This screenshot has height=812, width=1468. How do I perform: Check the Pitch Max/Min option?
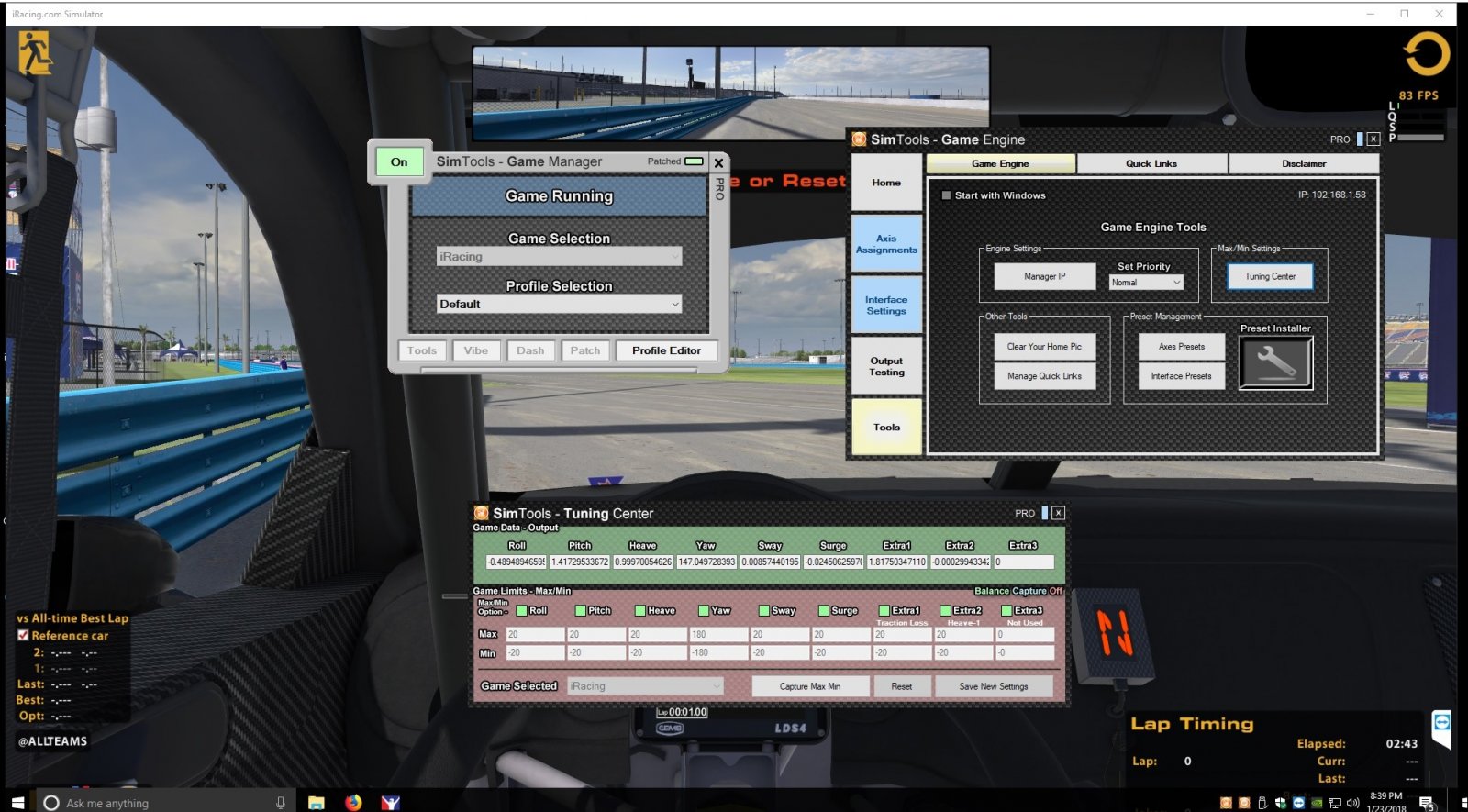(x=581, y=610)
